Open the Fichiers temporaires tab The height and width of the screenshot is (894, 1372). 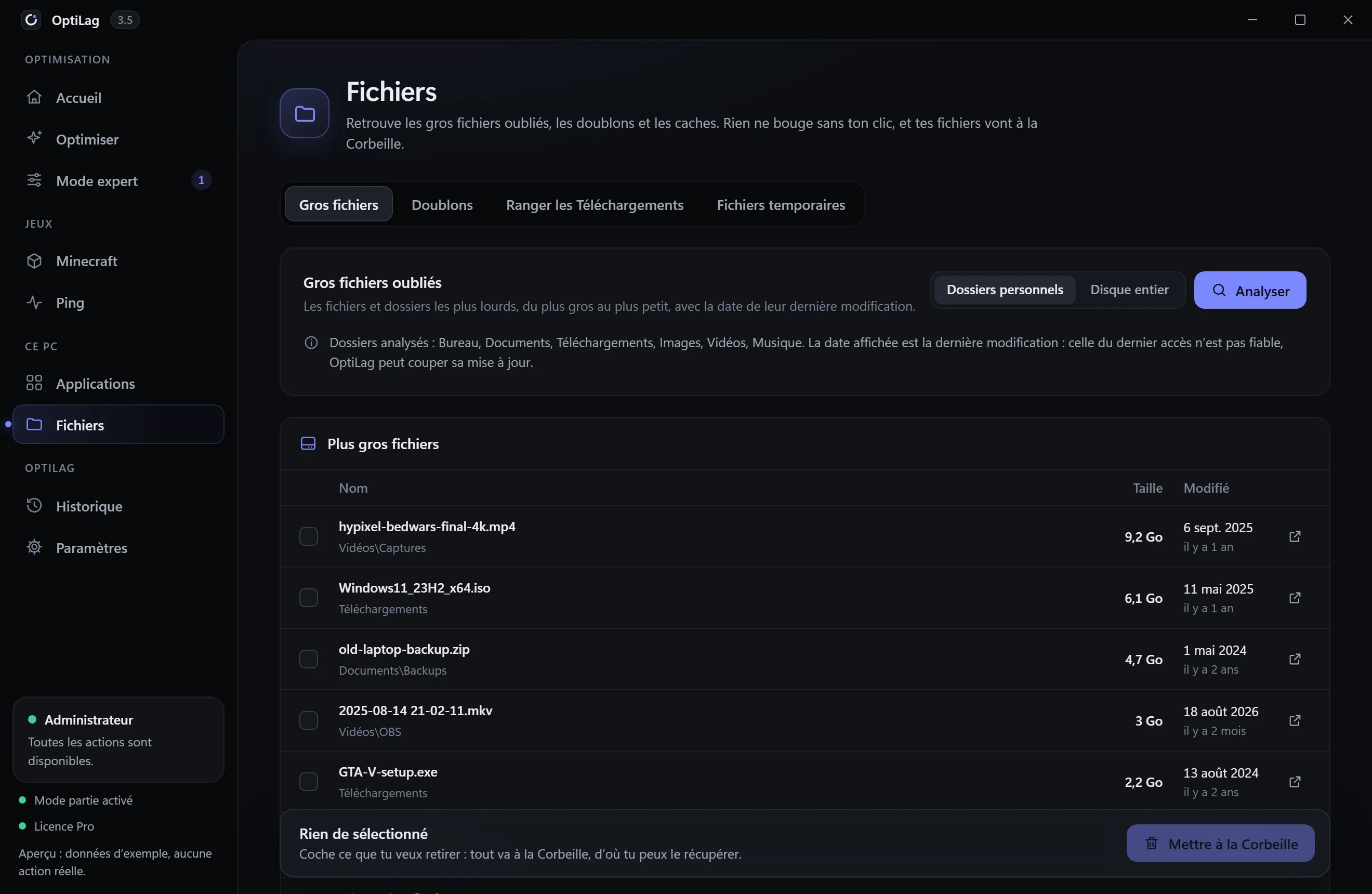(781, 205)
